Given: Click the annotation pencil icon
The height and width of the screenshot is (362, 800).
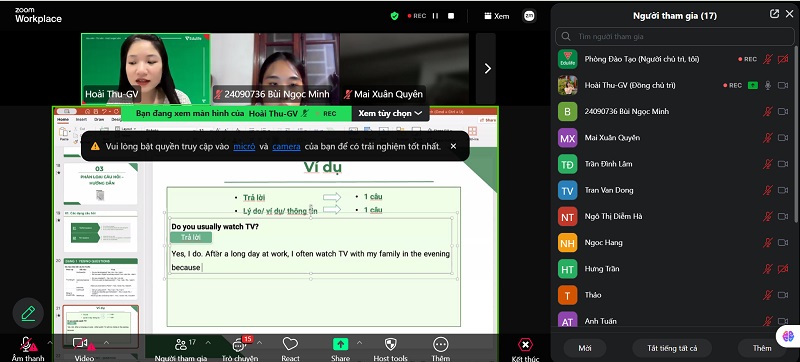Looking at the screenshot, I should (28, 313).
